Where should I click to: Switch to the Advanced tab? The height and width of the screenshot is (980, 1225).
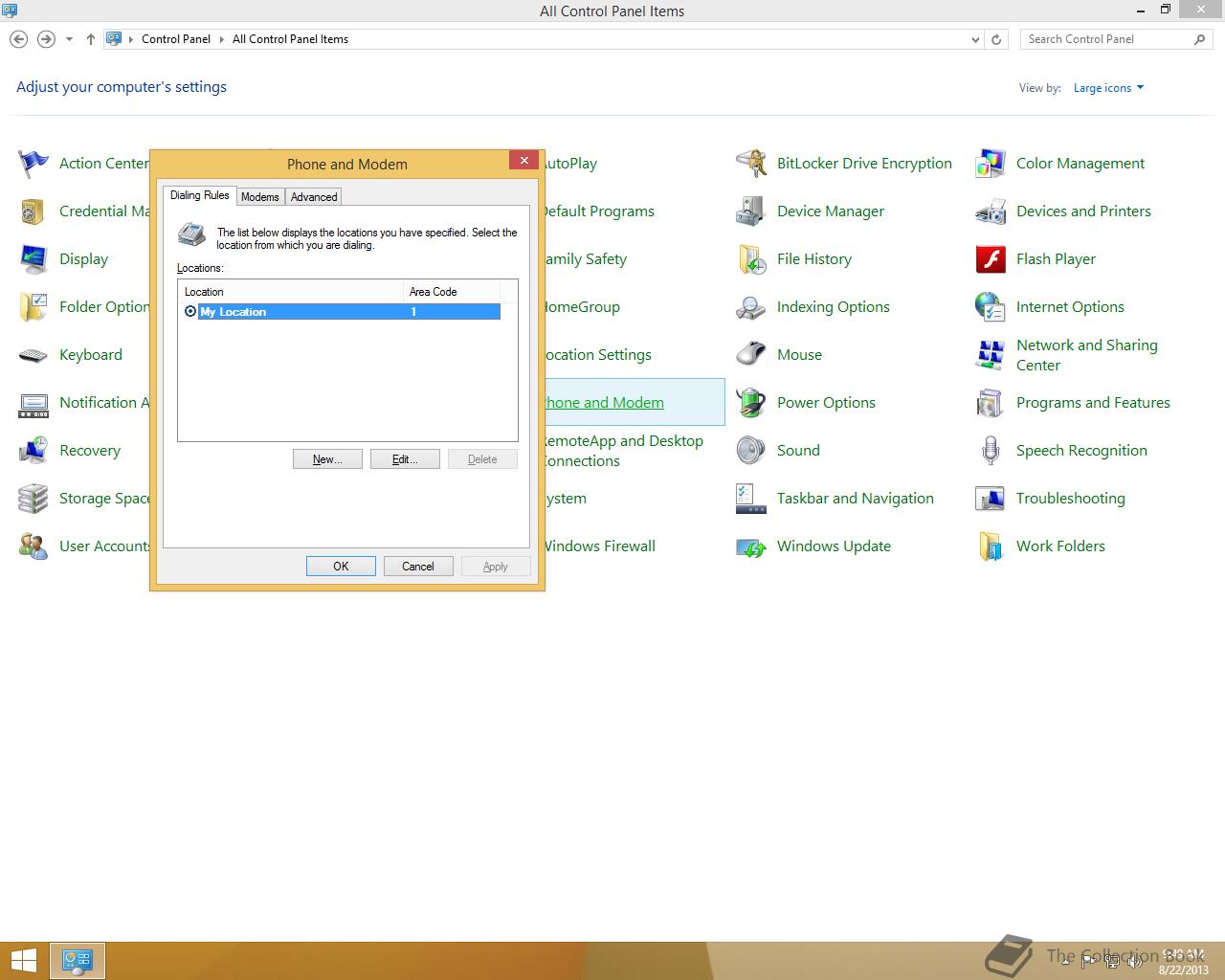[x=314, y=197]
